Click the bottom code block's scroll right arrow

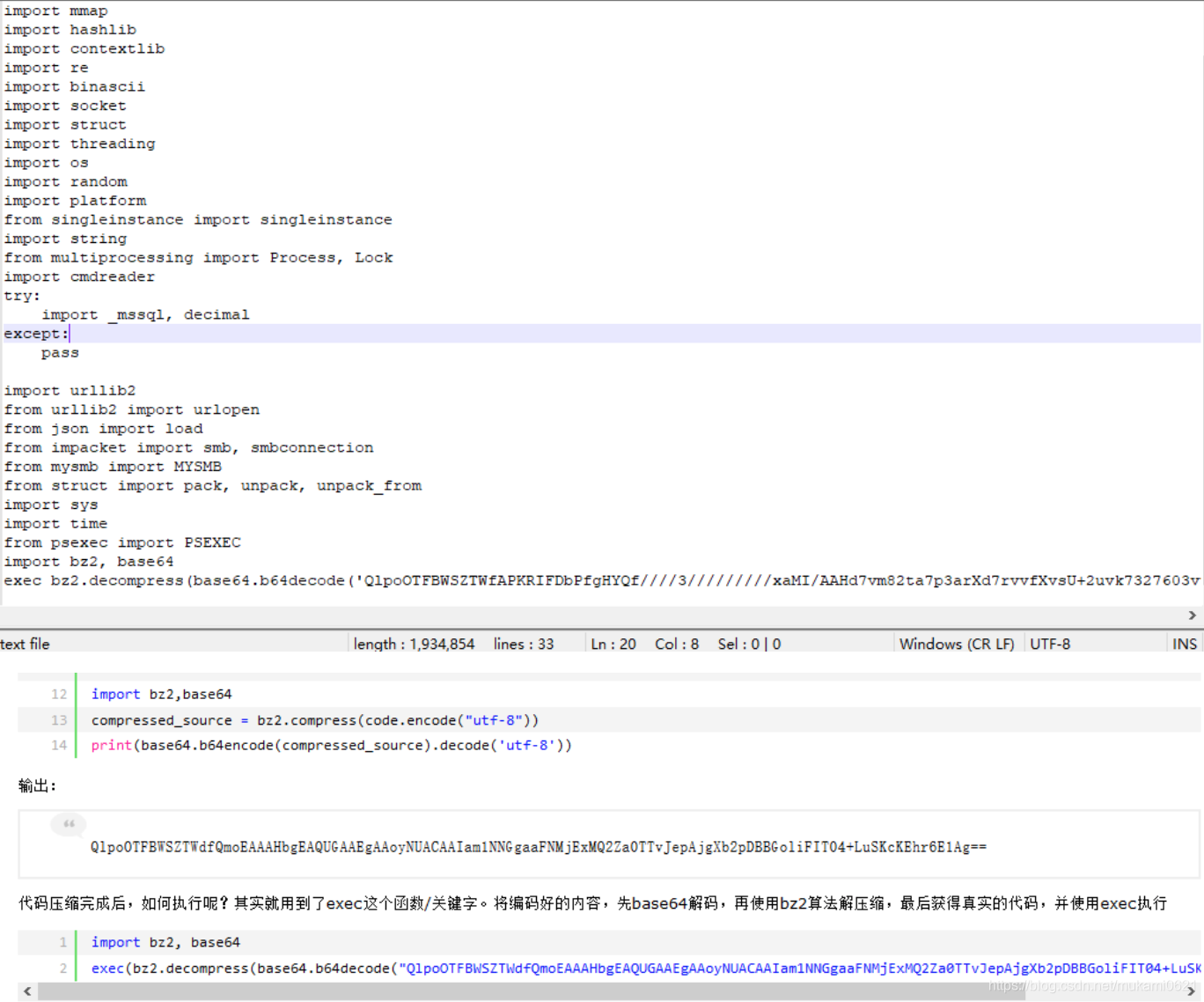click(x=1192, y=991)
